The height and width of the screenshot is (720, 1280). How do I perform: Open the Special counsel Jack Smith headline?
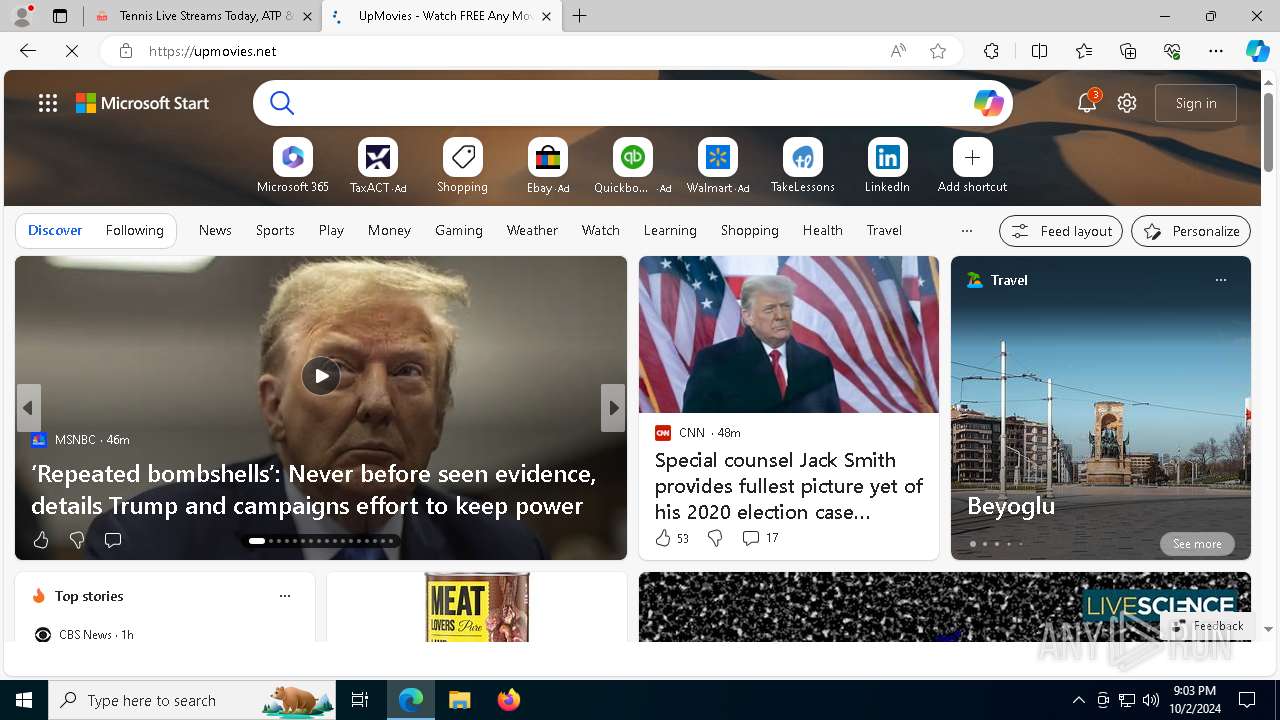coord(789,486)
